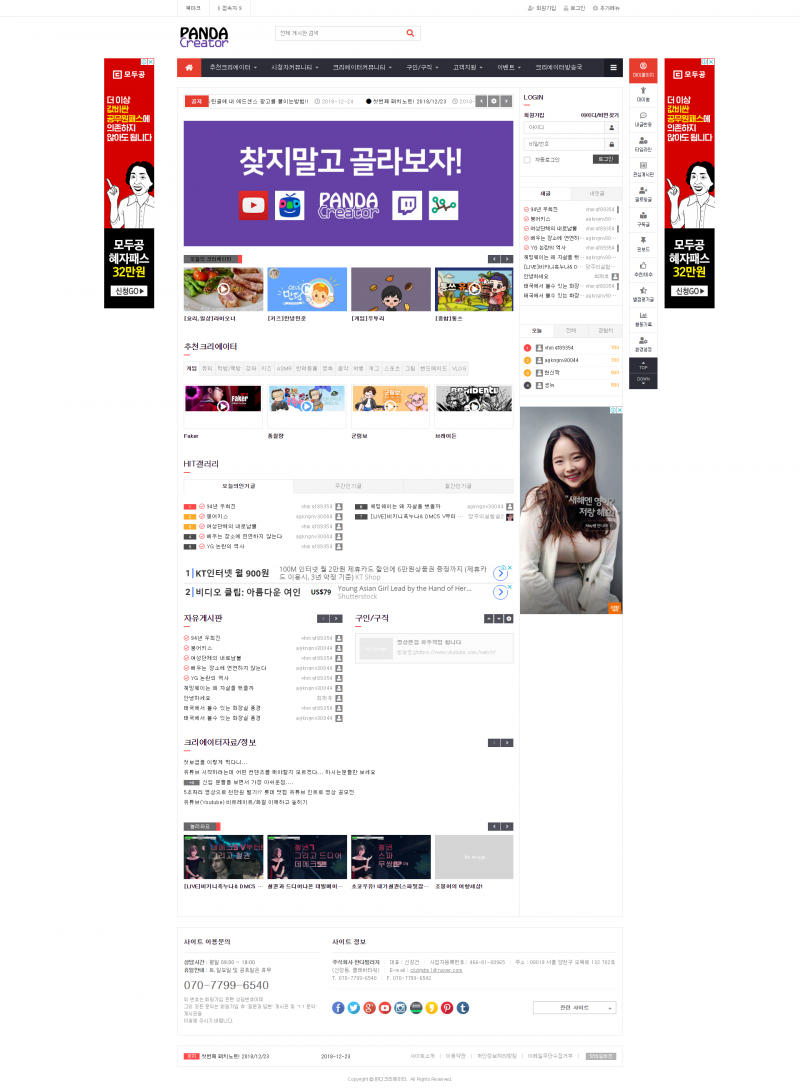Open the hamburger menu in navbar
This screenshot has width=800, height=1092.
(613, 68)
